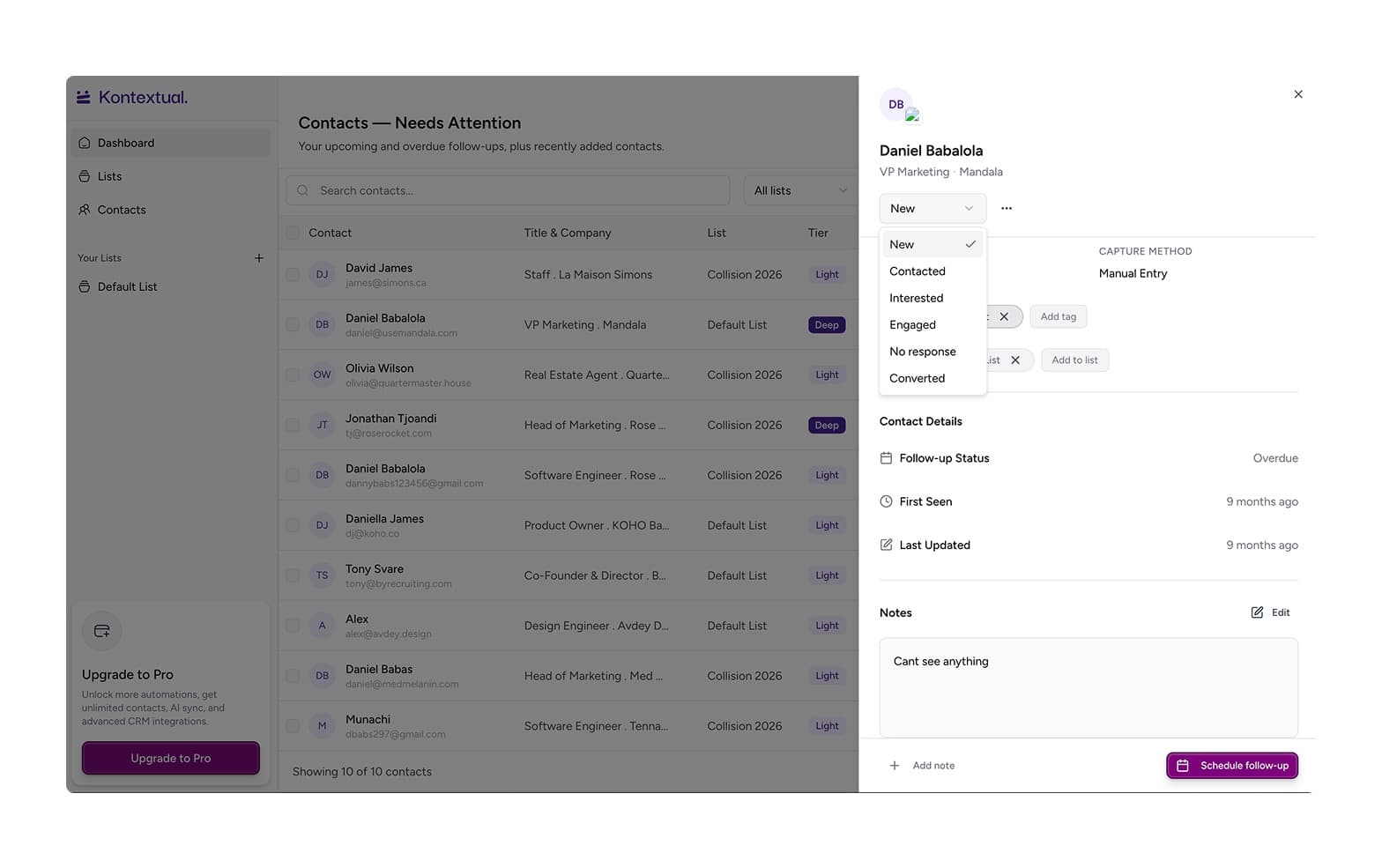
Task: Open Daniel Babas contact row
Action: click(568, 677)
